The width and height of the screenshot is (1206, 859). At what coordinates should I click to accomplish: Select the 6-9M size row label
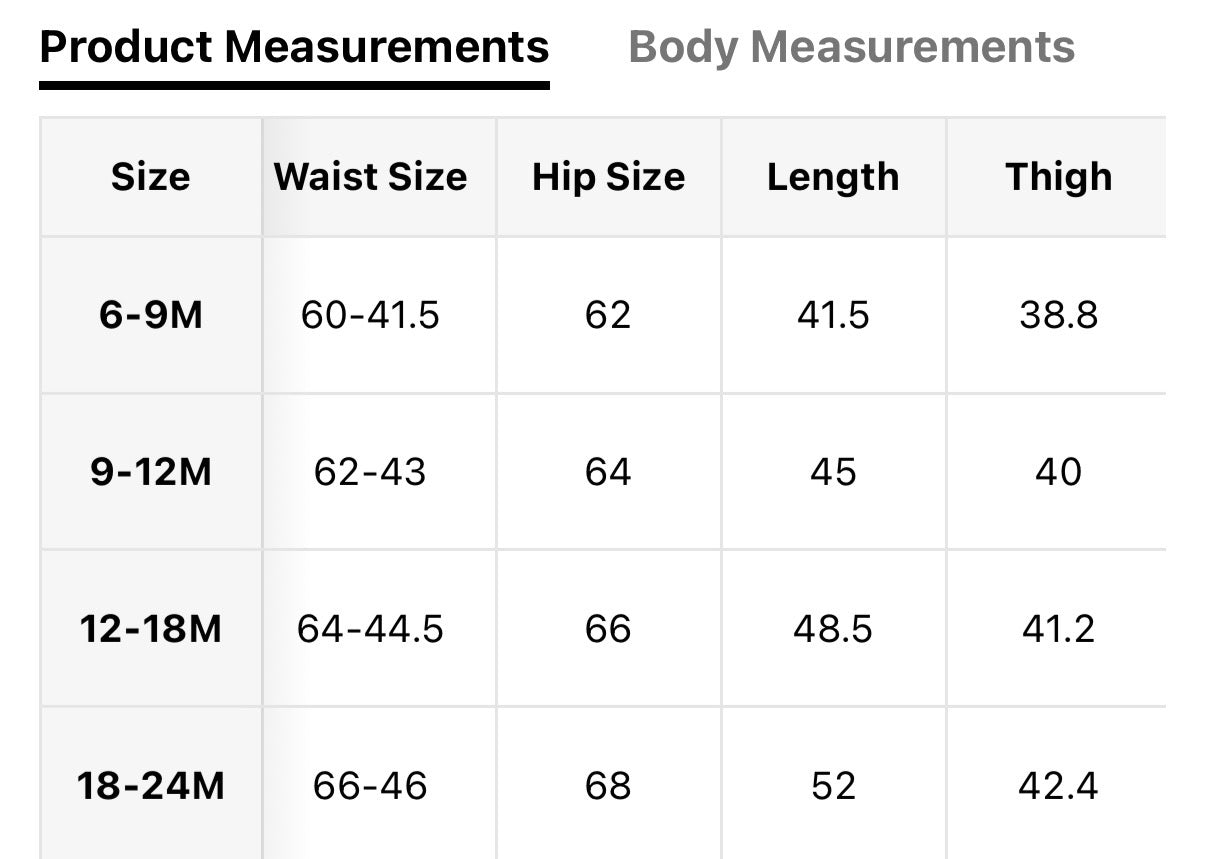150,315
